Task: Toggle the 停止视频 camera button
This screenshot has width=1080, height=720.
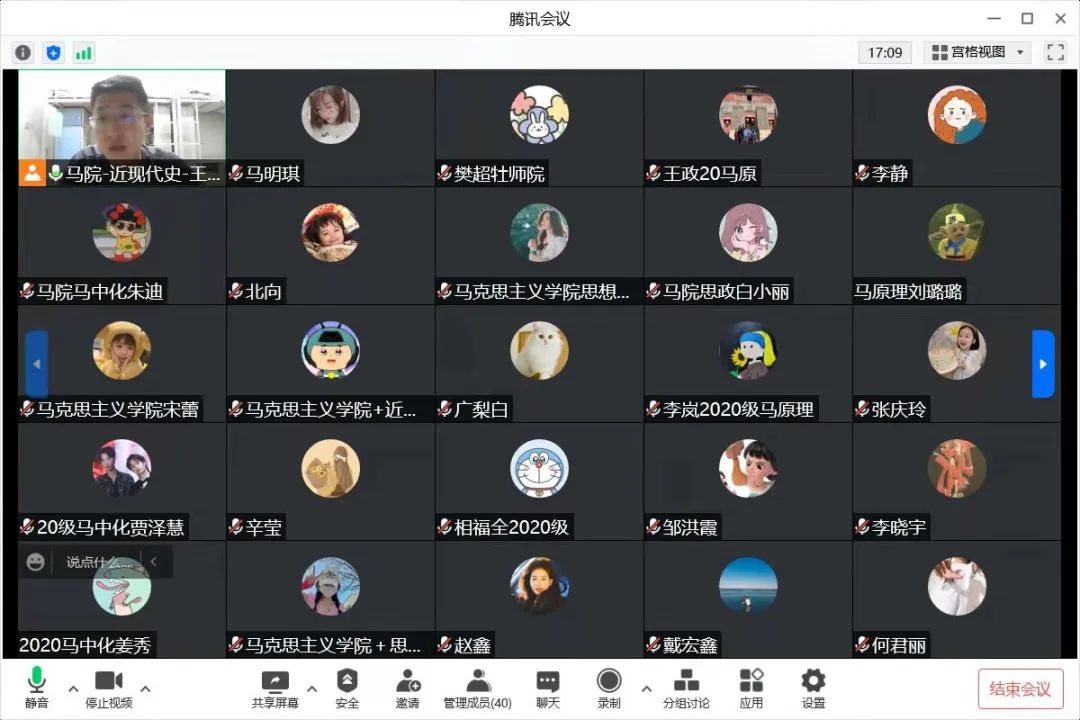Action: [109, 688]
